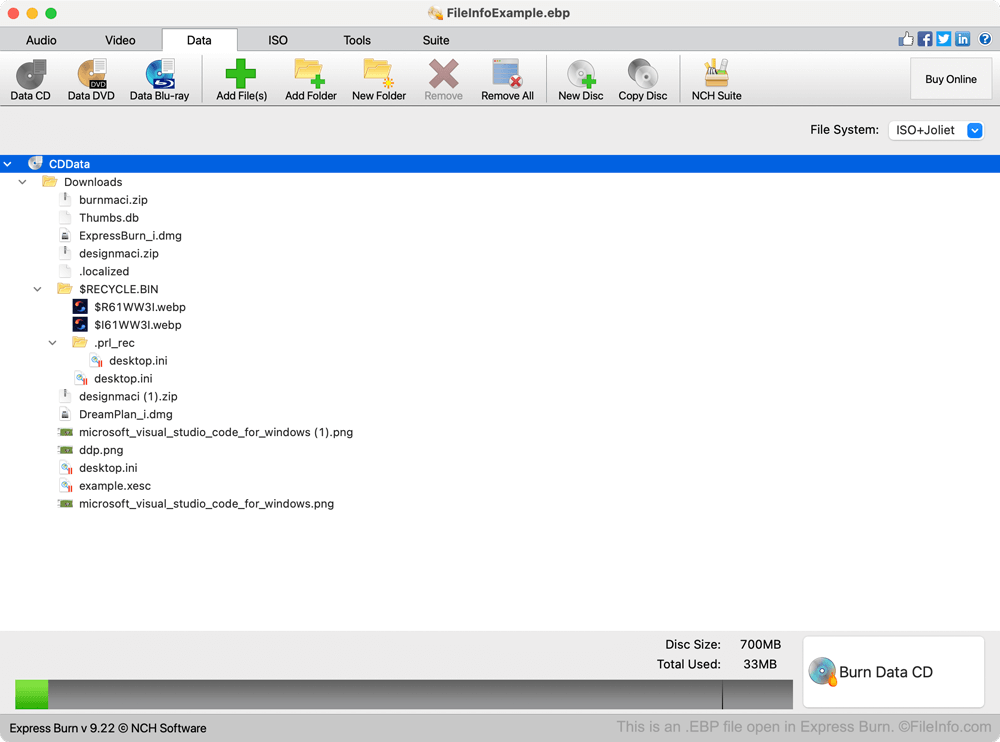This screenshot has height=742, width=1000.
Task: Click the 33MB Total Used value
Action: click(x=760, y=664)
